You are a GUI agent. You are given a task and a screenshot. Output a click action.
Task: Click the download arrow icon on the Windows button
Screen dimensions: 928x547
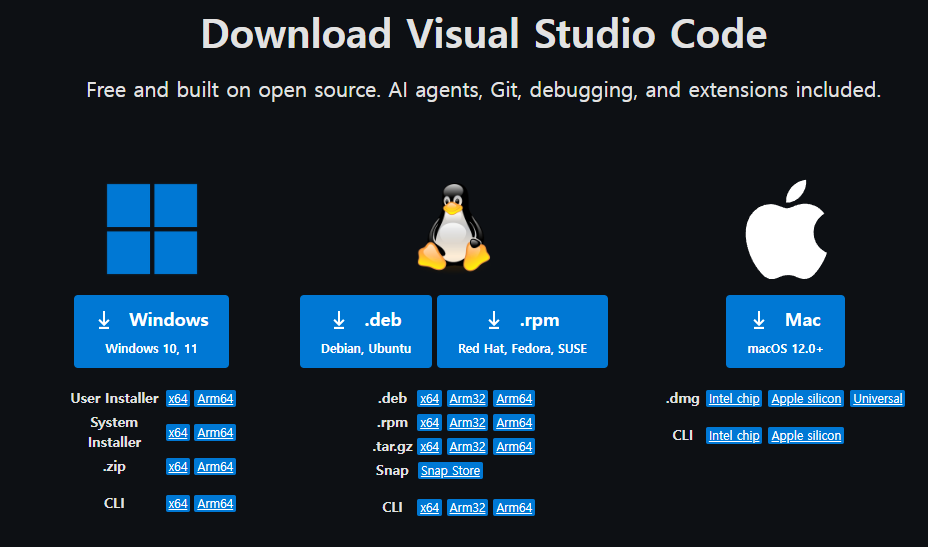(104, 320)
